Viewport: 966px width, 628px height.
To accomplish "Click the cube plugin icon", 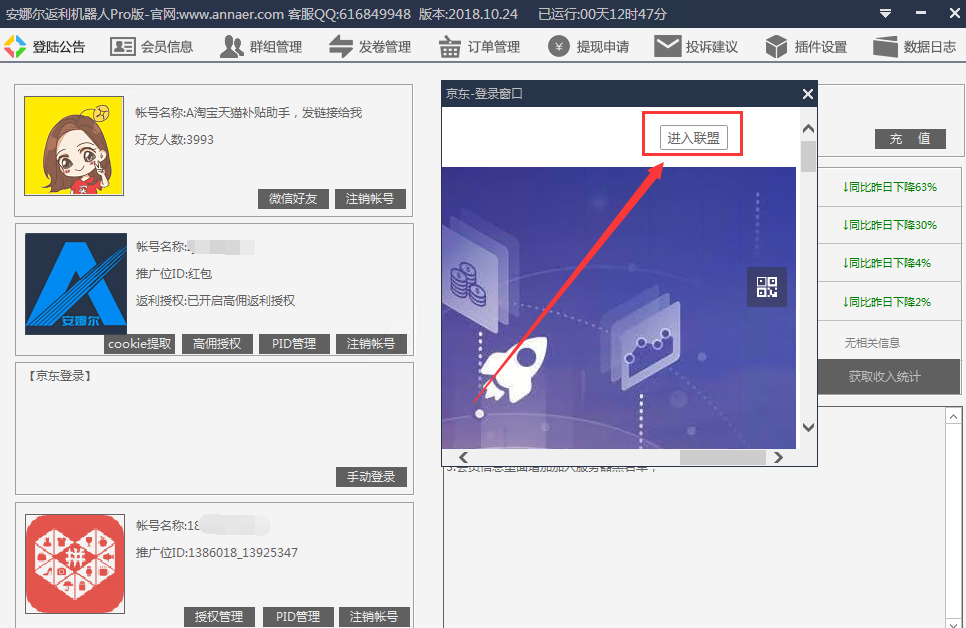I will click(776, 47).
